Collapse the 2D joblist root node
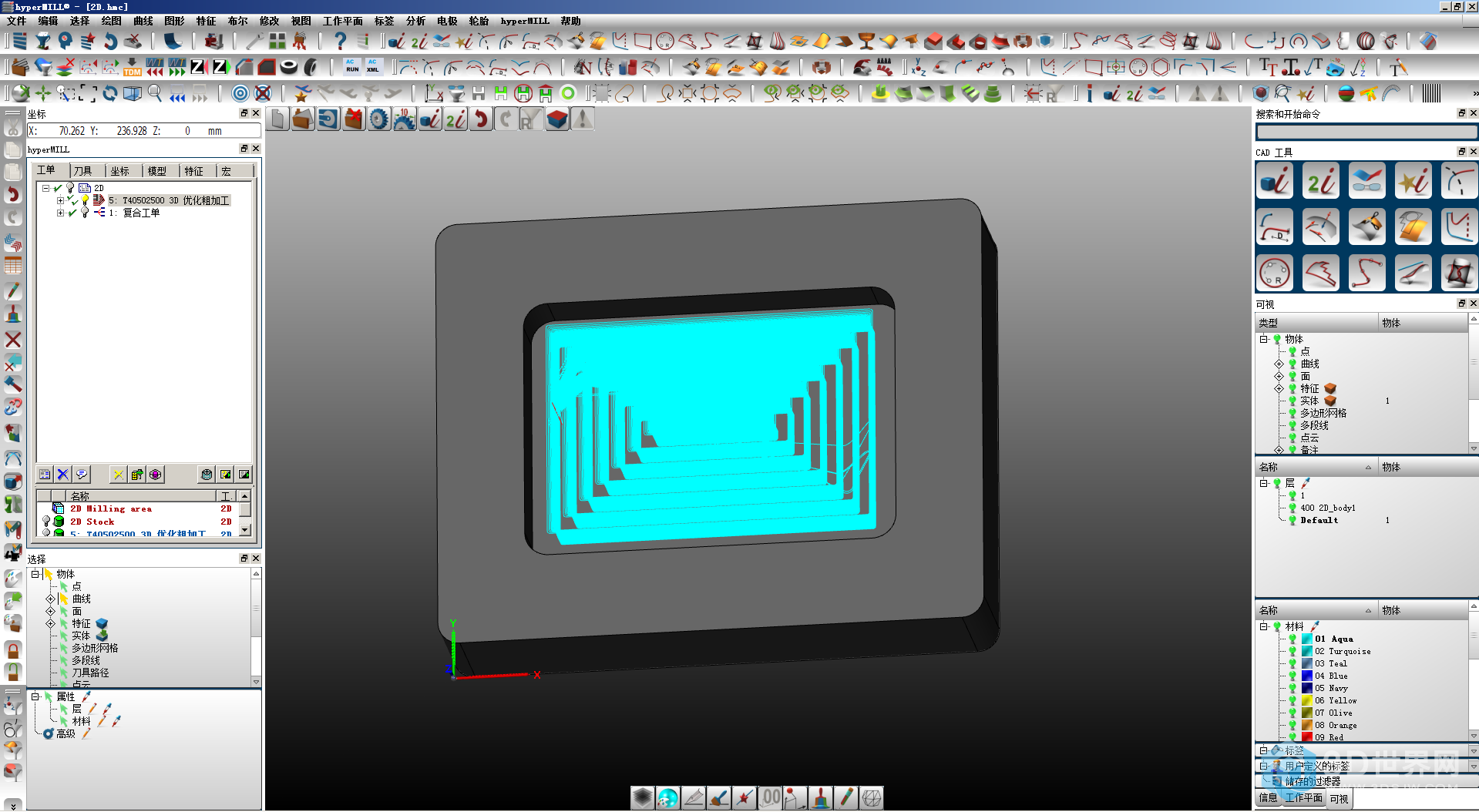1479x812 pixels. point(46,188)
